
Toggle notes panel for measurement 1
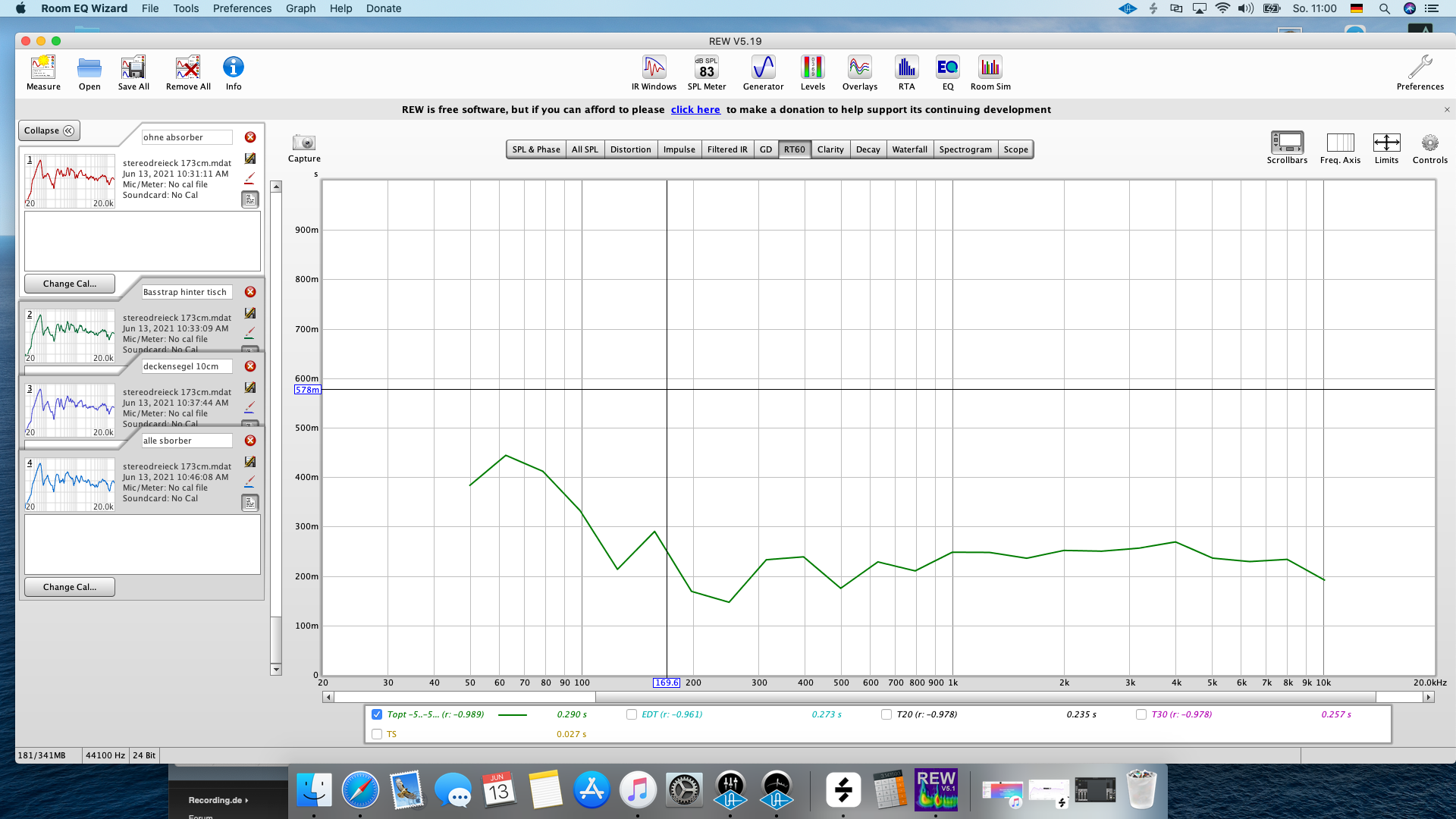point(250,199)
